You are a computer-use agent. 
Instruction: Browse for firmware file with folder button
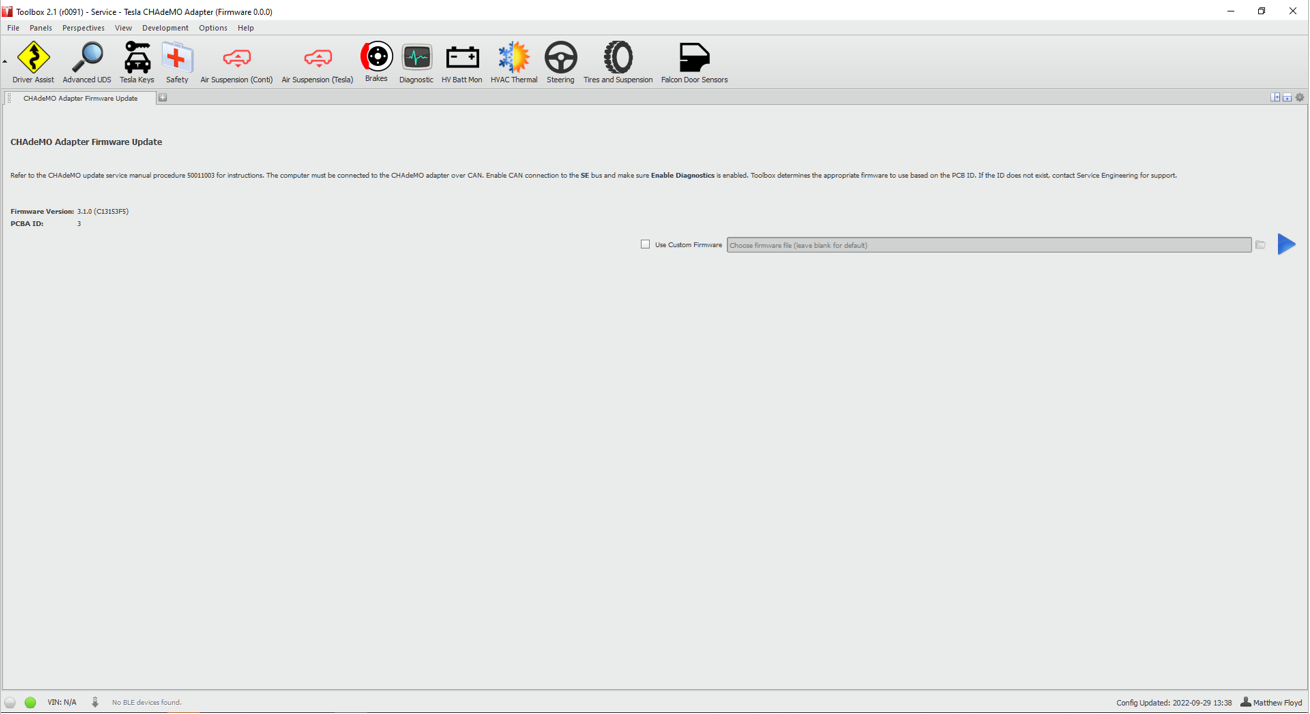tap(1260, 245)
